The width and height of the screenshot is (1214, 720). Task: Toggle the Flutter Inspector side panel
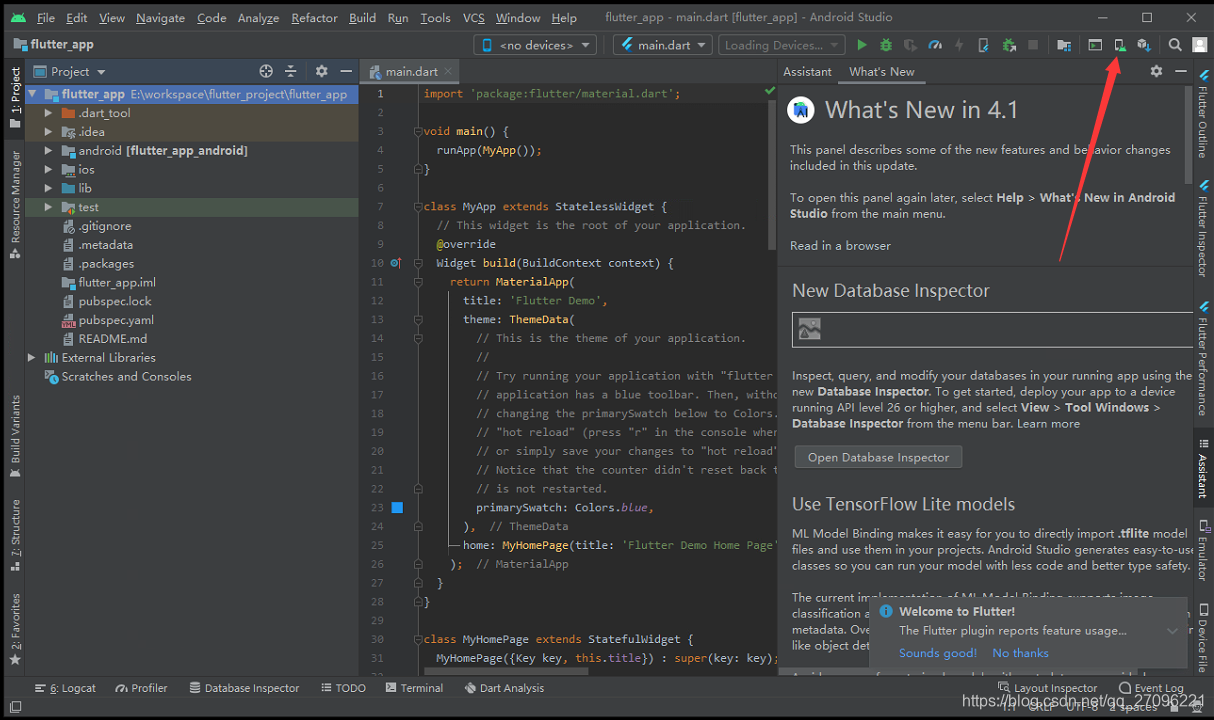(x=1202, y=229)
